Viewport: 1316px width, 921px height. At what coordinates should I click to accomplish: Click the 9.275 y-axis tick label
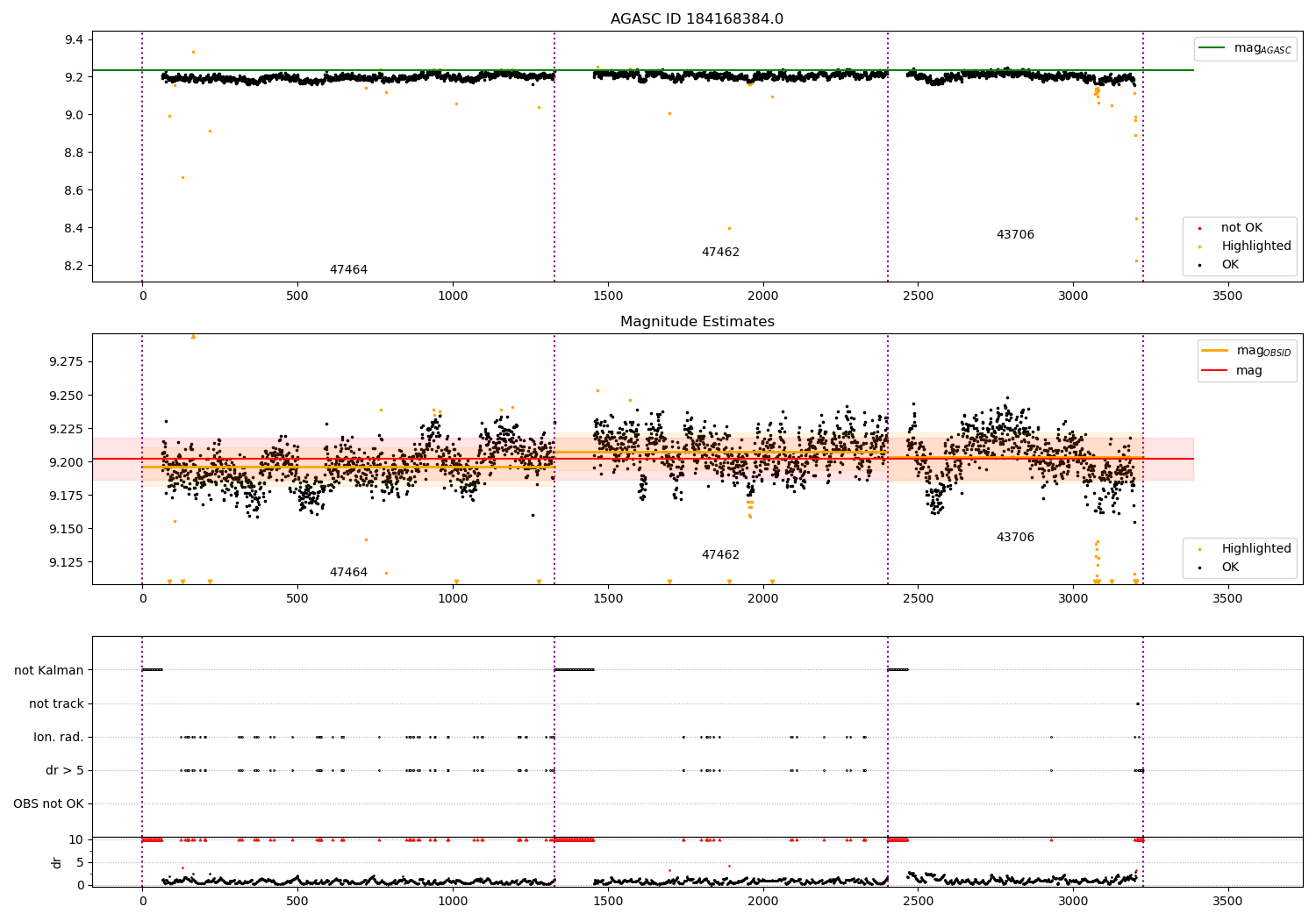pyautogui.click(x=66, y=362)
